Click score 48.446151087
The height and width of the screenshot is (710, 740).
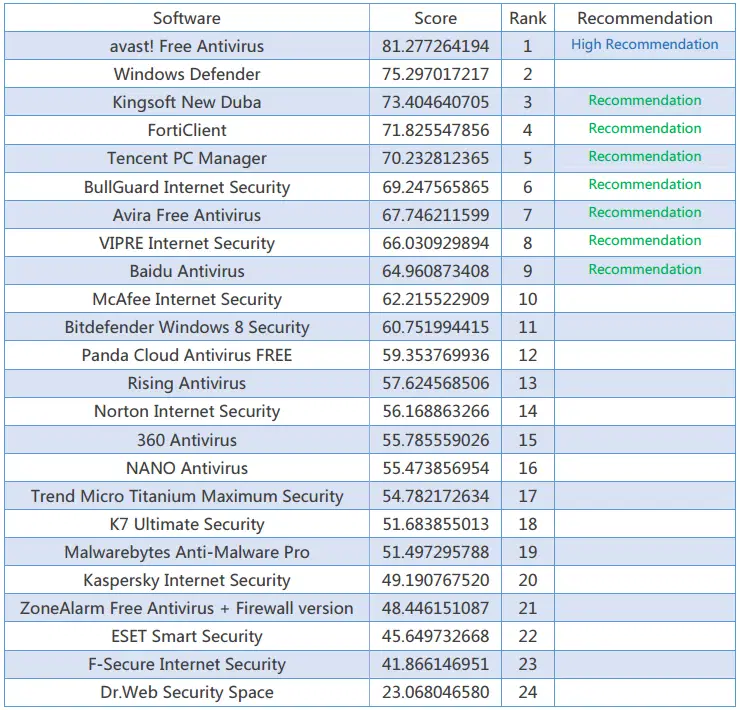(435, 609)
